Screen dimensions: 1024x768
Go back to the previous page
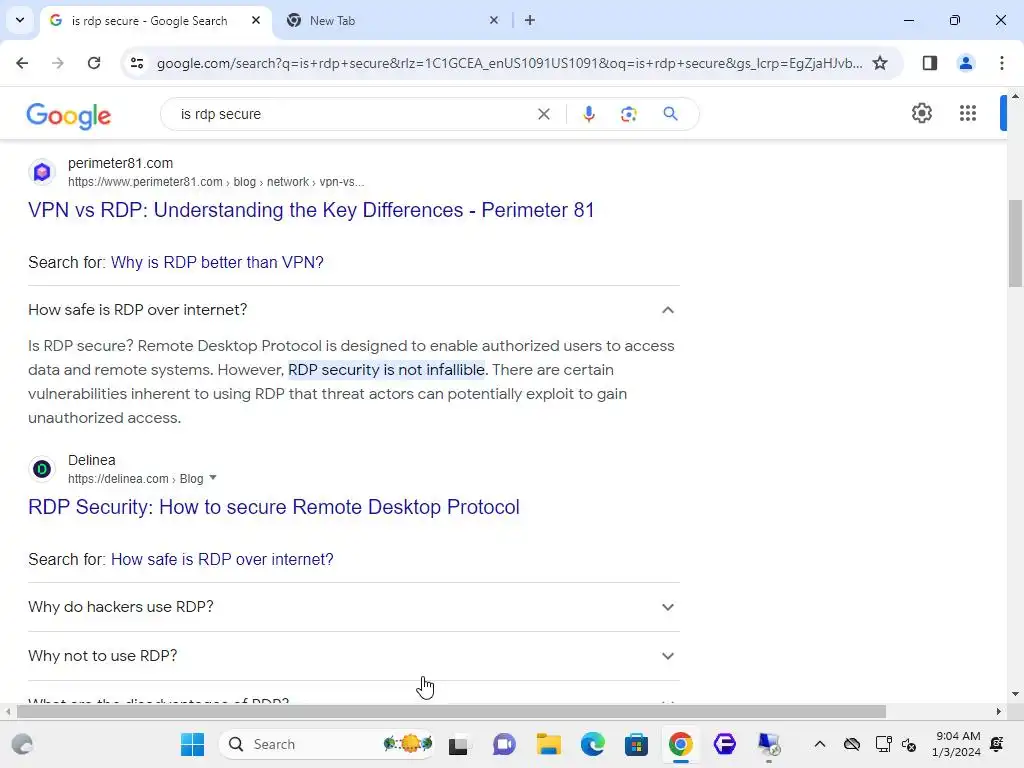(22, 63)
